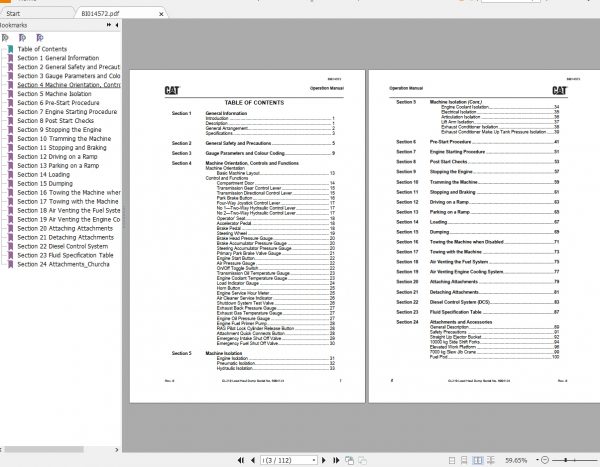The image size is (600, 467).
Task: Switch to single page view
Action: click(452, 460)
